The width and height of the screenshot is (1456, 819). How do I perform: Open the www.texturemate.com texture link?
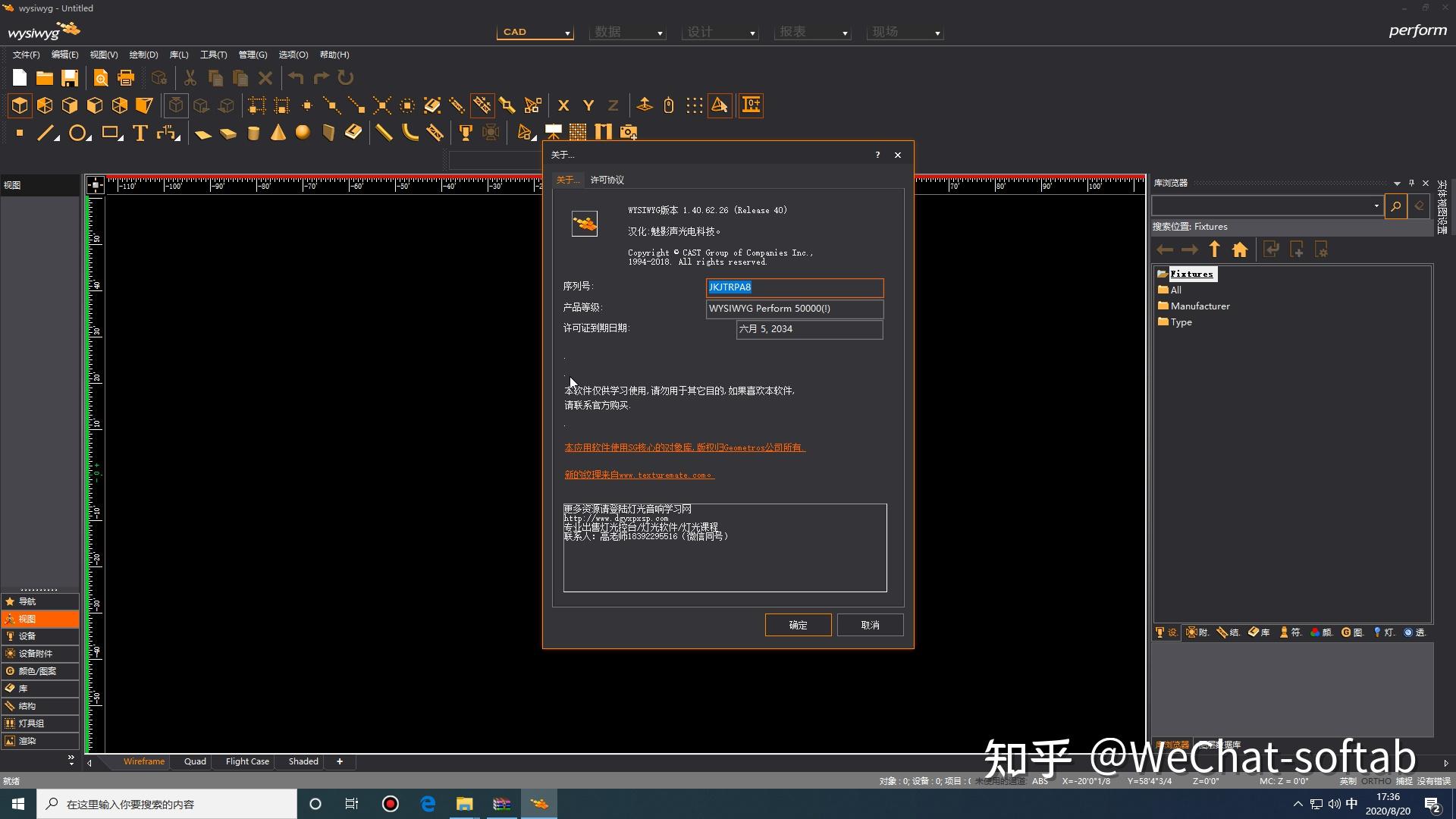664,475
